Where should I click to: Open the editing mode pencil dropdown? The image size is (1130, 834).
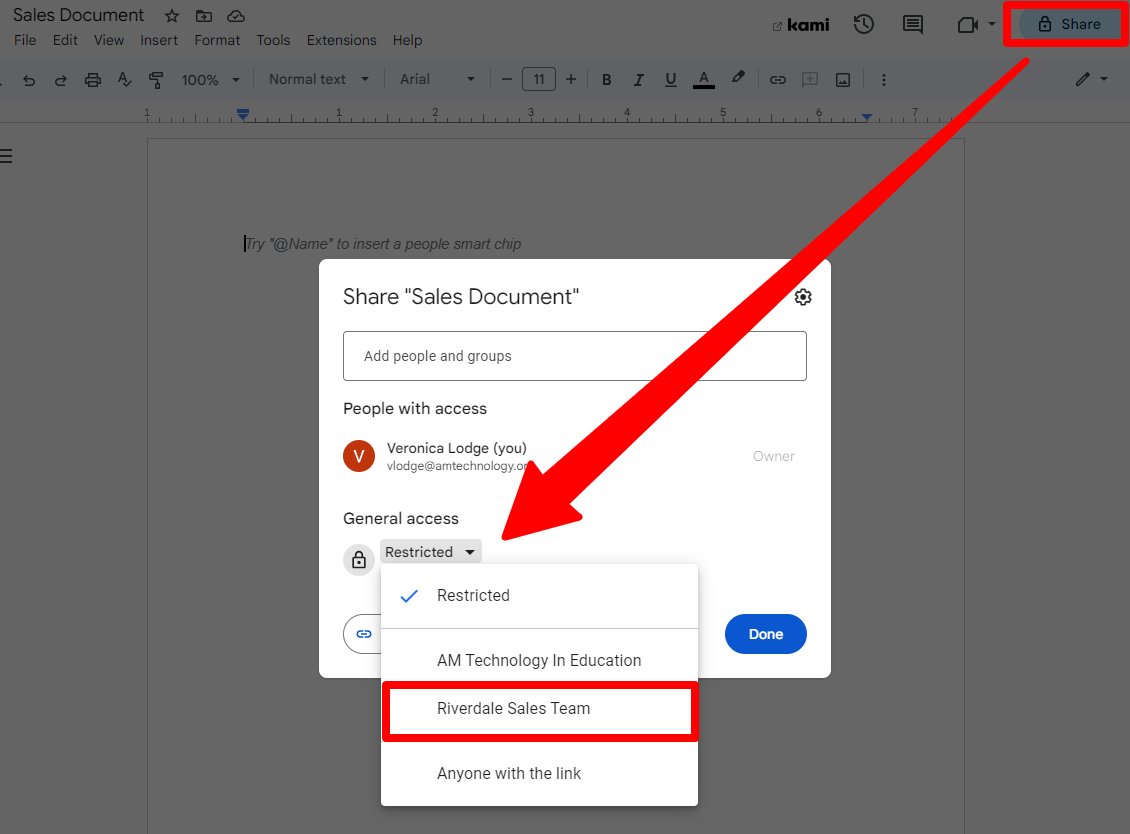click(1091, 79)
